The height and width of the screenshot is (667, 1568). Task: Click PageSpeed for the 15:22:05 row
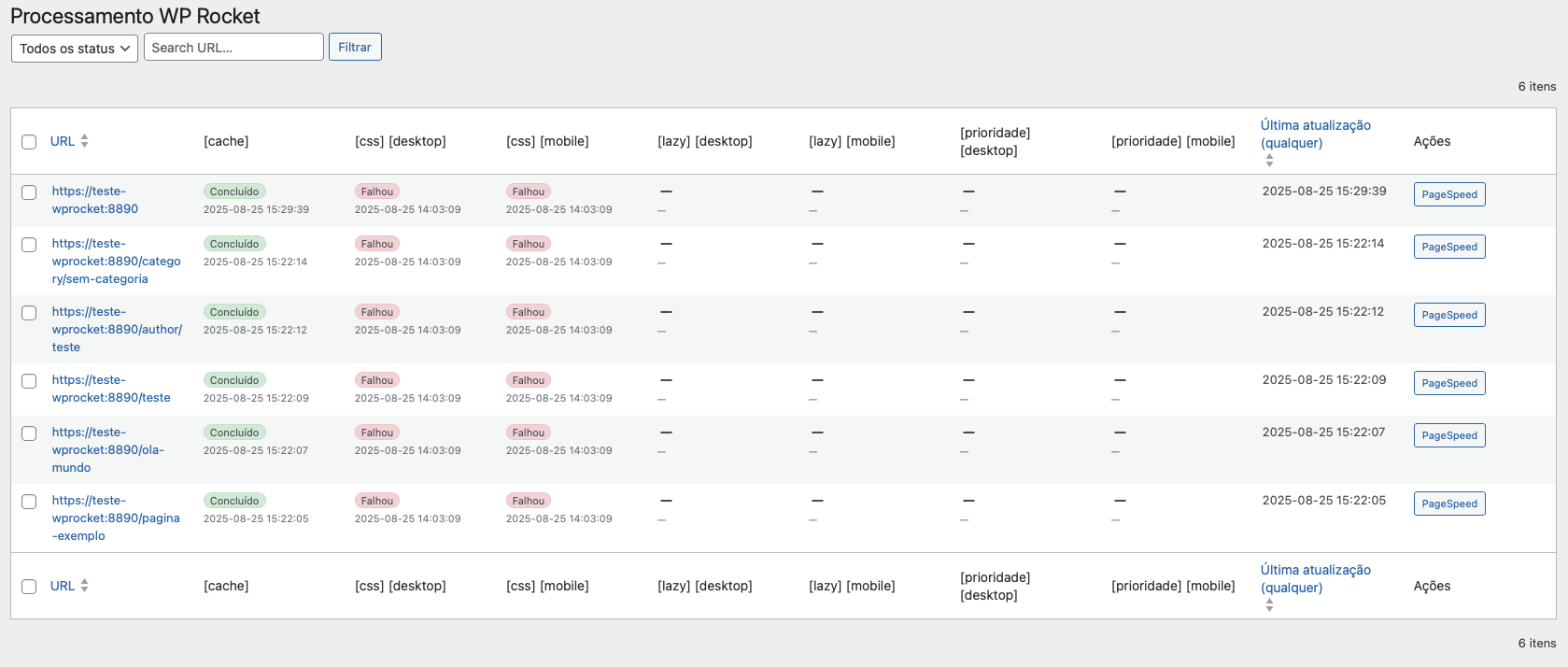pyautogui.click(x=1449, y=504)
